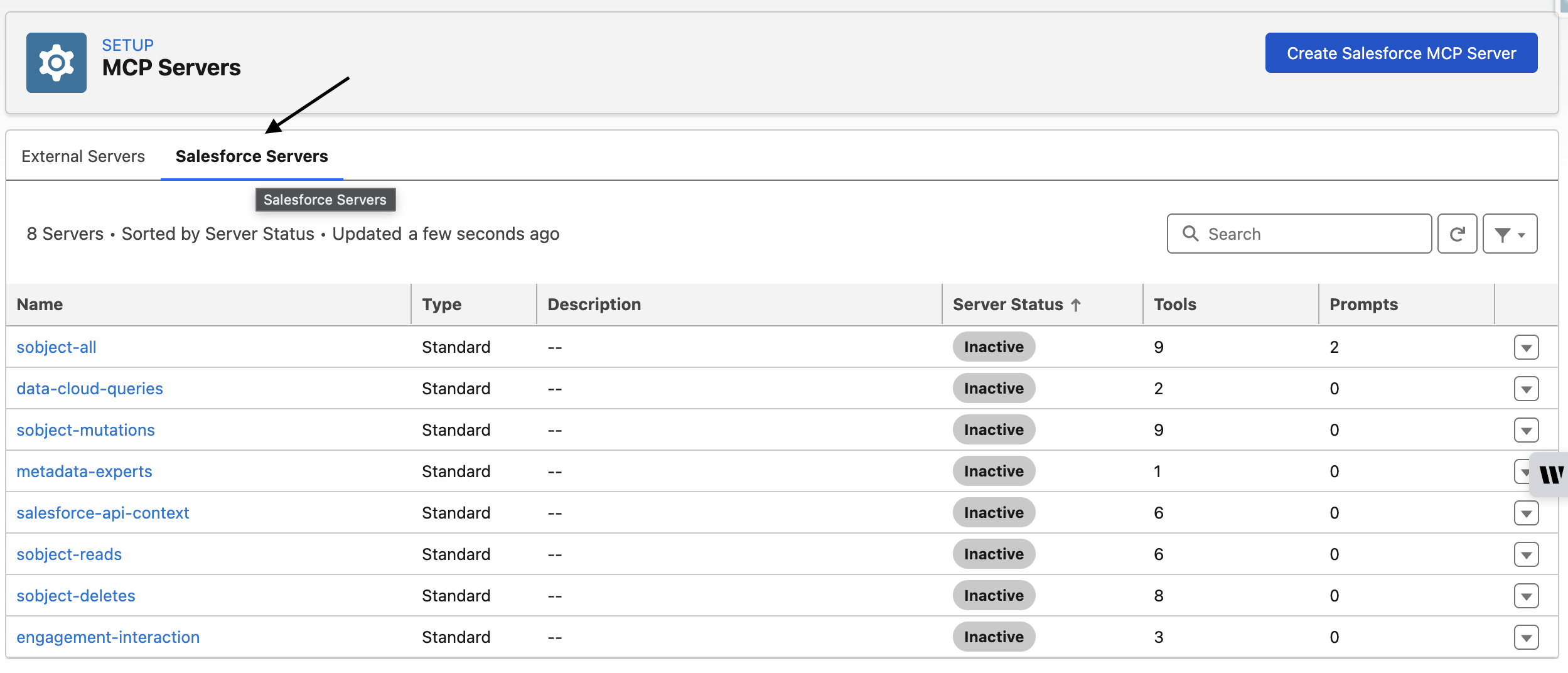Click the Inactive badge for metadata-experts
This screenshot has width=1568, height=673.
pos(994,471)
